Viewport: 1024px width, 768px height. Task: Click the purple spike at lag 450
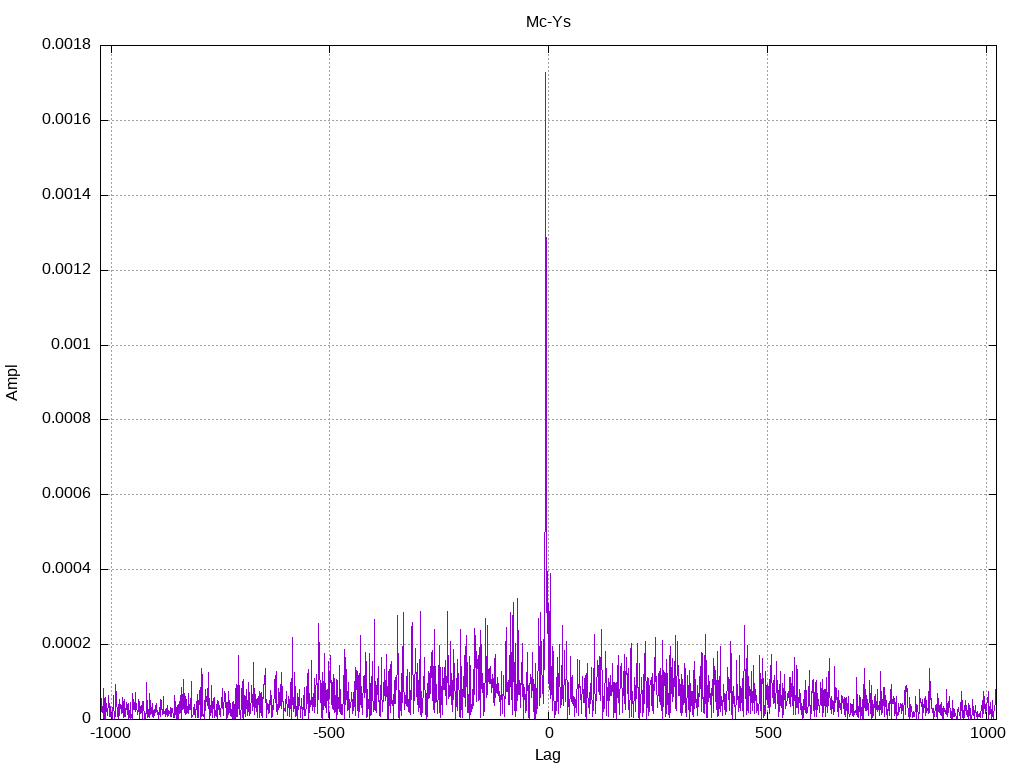pos(745,627)
